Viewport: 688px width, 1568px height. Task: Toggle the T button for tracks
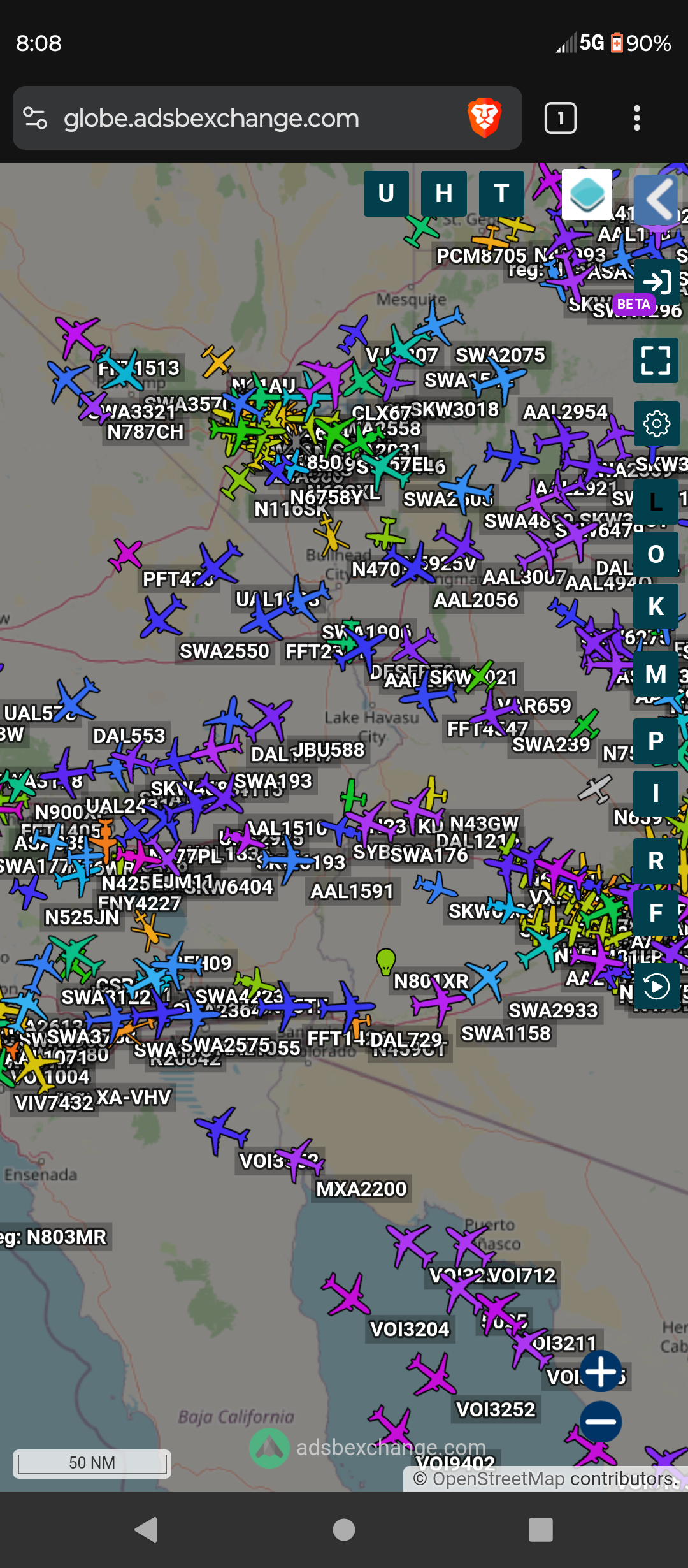(501, 194)
